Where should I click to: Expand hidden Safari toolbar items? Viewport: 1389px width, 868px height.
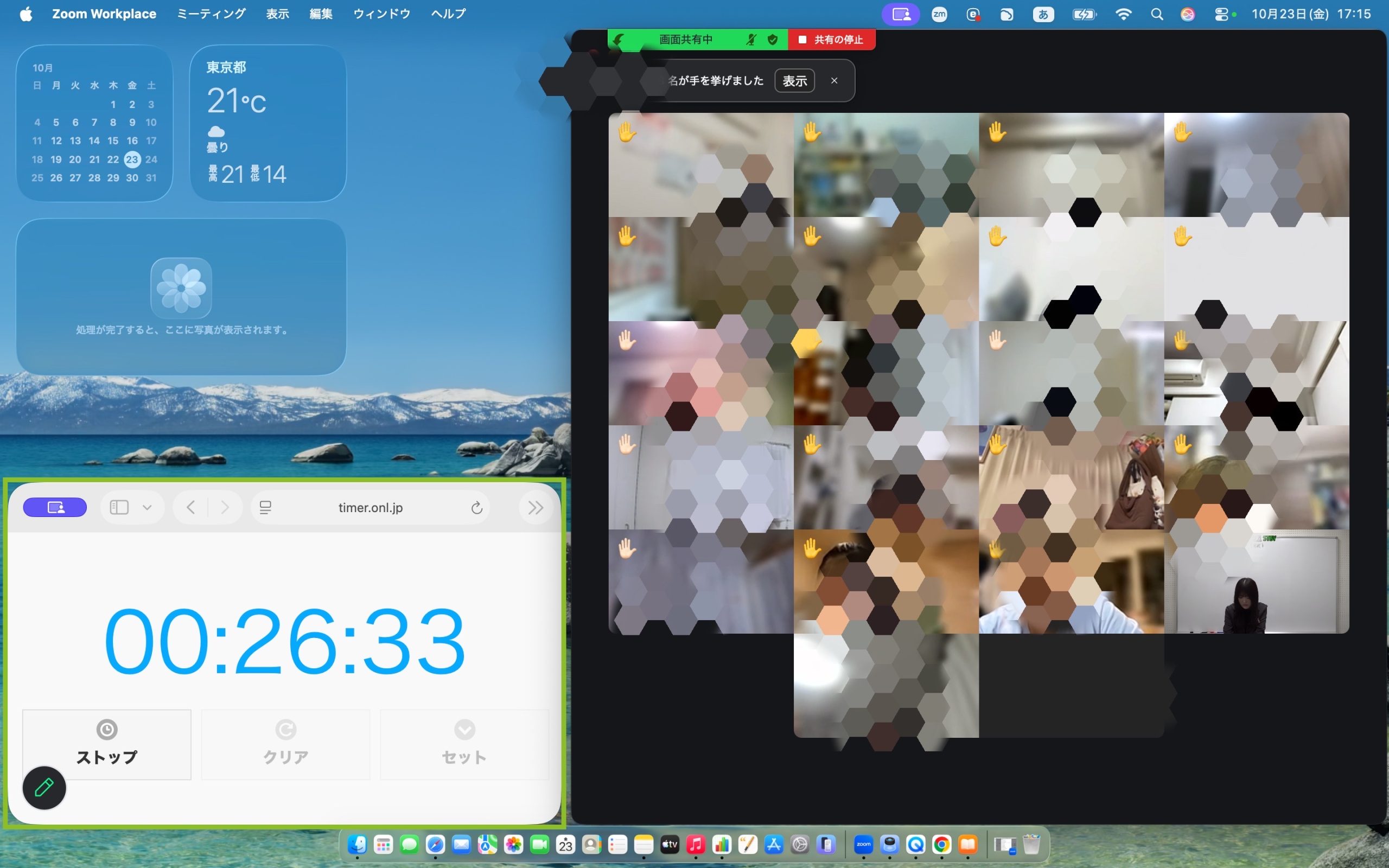tap(536, 507)
